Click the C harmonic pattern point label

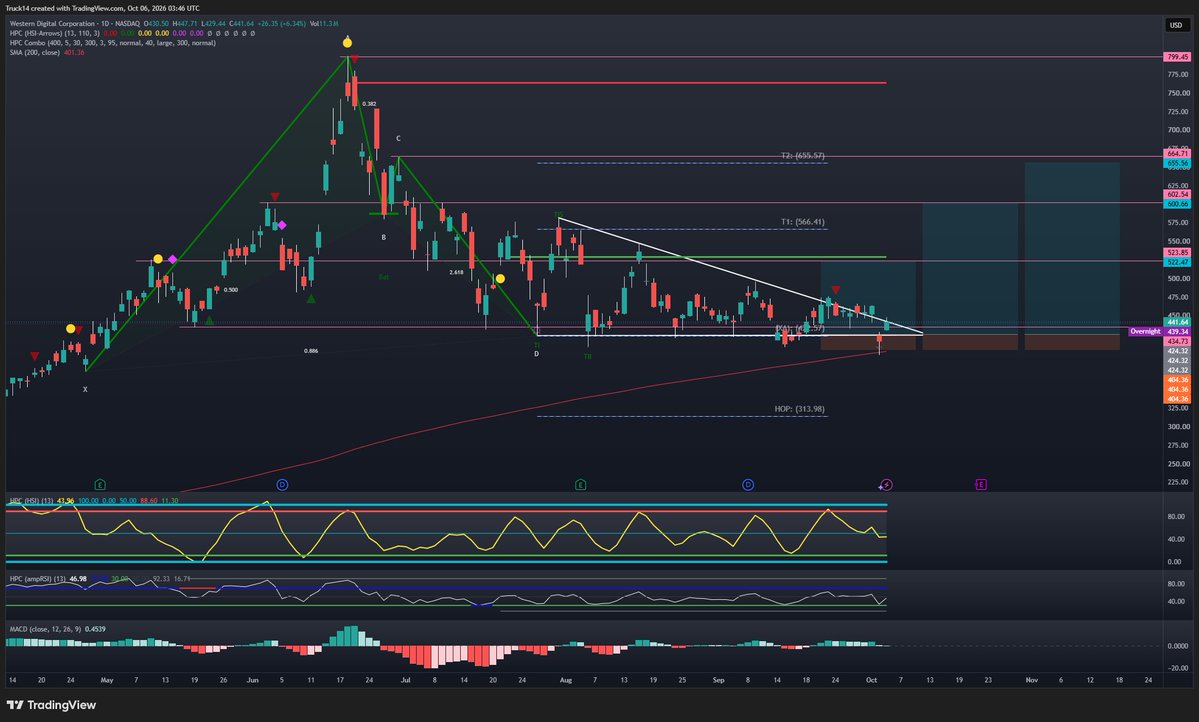398,139
